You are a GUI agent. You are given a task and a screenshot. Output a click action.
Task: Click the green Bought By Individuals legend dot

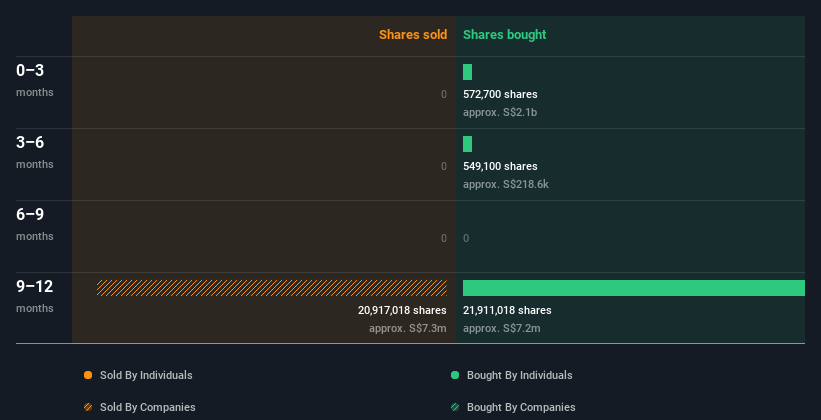click(x=455, y=375)
